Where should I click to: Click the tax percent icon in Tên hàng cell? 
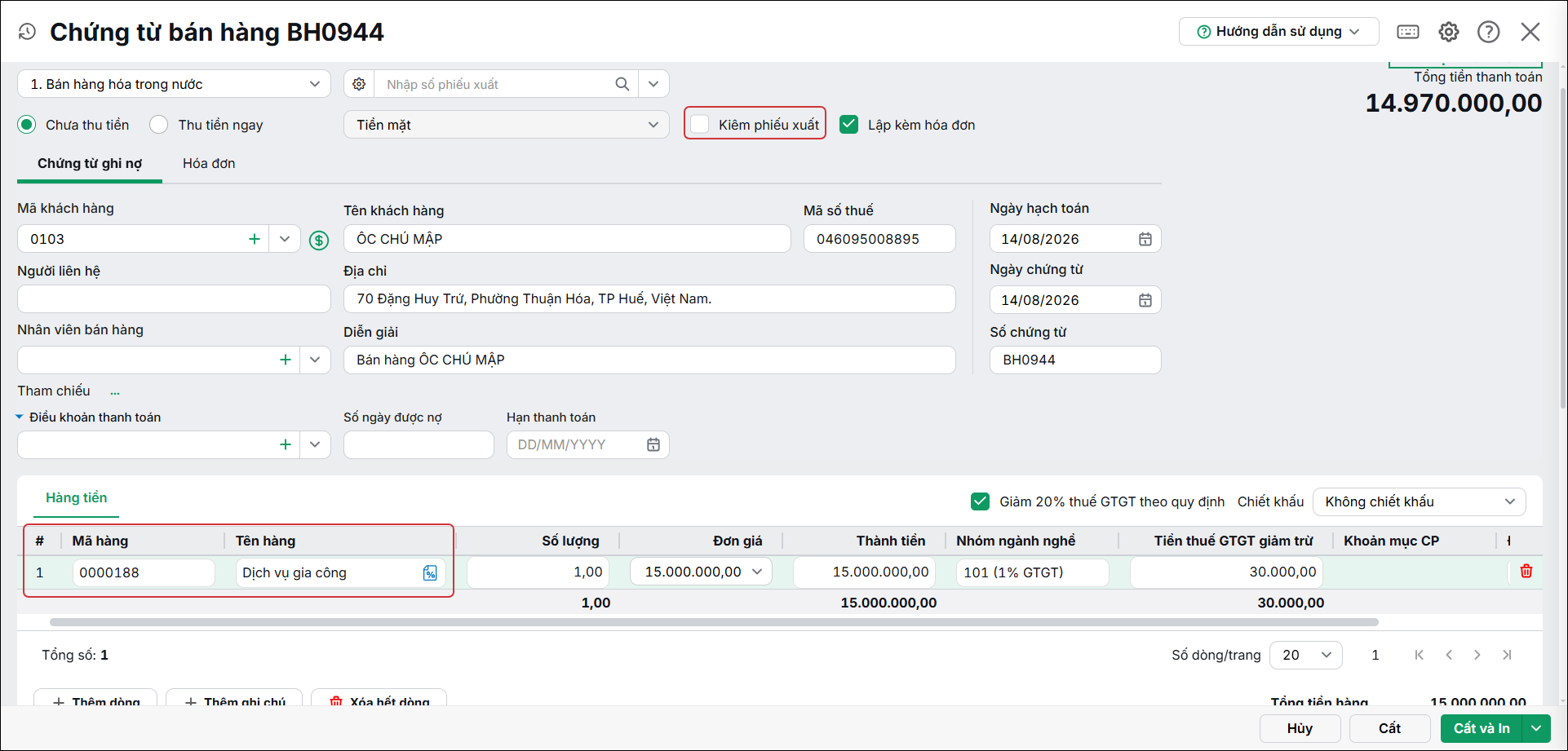(430, 573)
